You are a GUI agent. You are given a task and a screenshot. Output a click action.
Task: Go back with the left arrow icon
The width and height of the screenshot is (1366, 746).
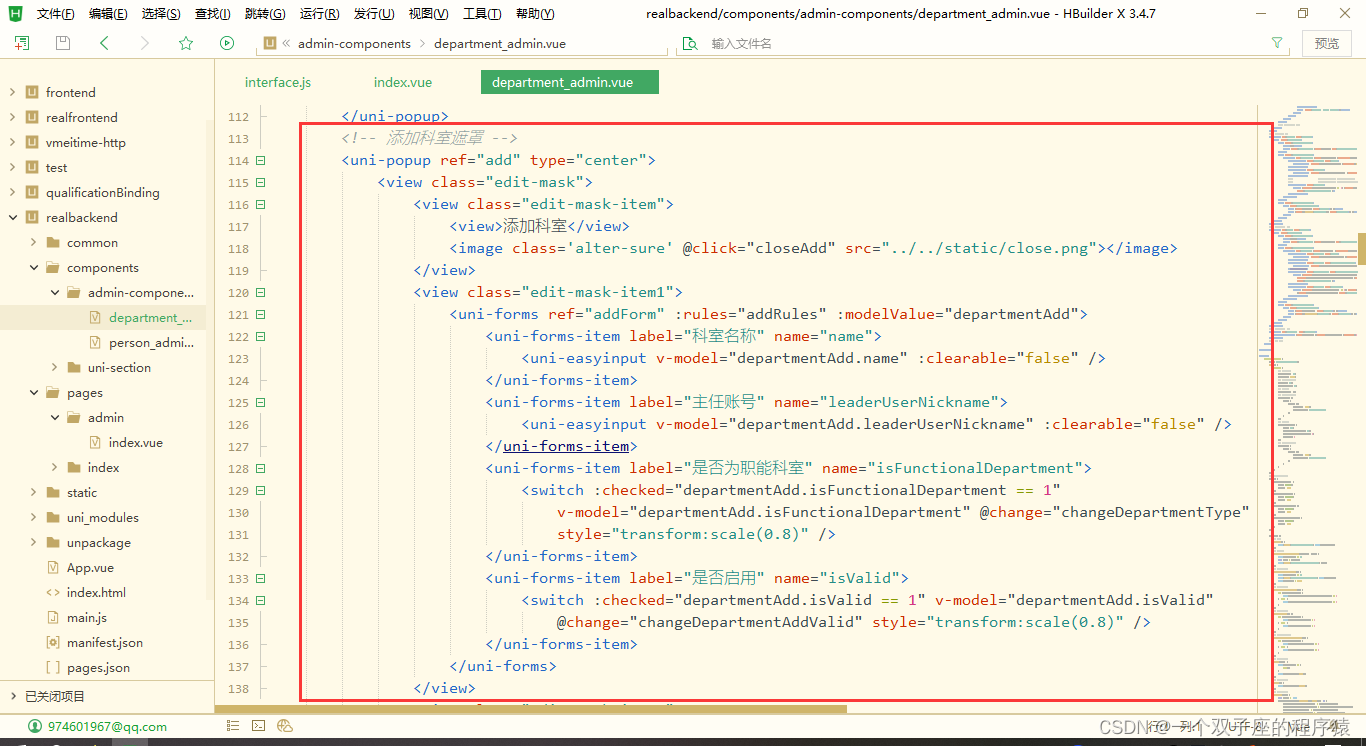click(x=104, y=43)
